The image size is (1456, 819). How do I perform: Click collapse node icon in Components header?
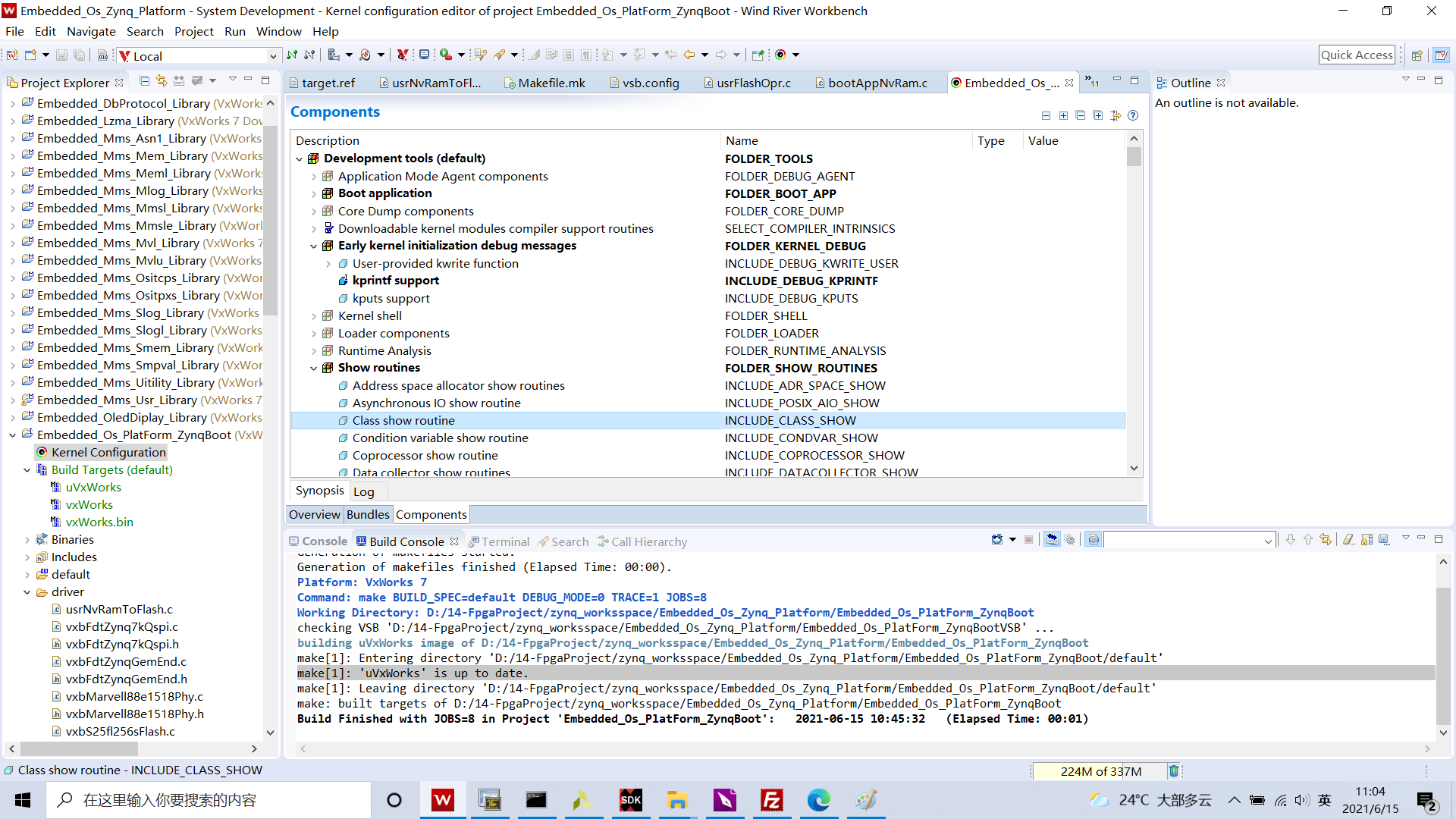[1046, 115]
